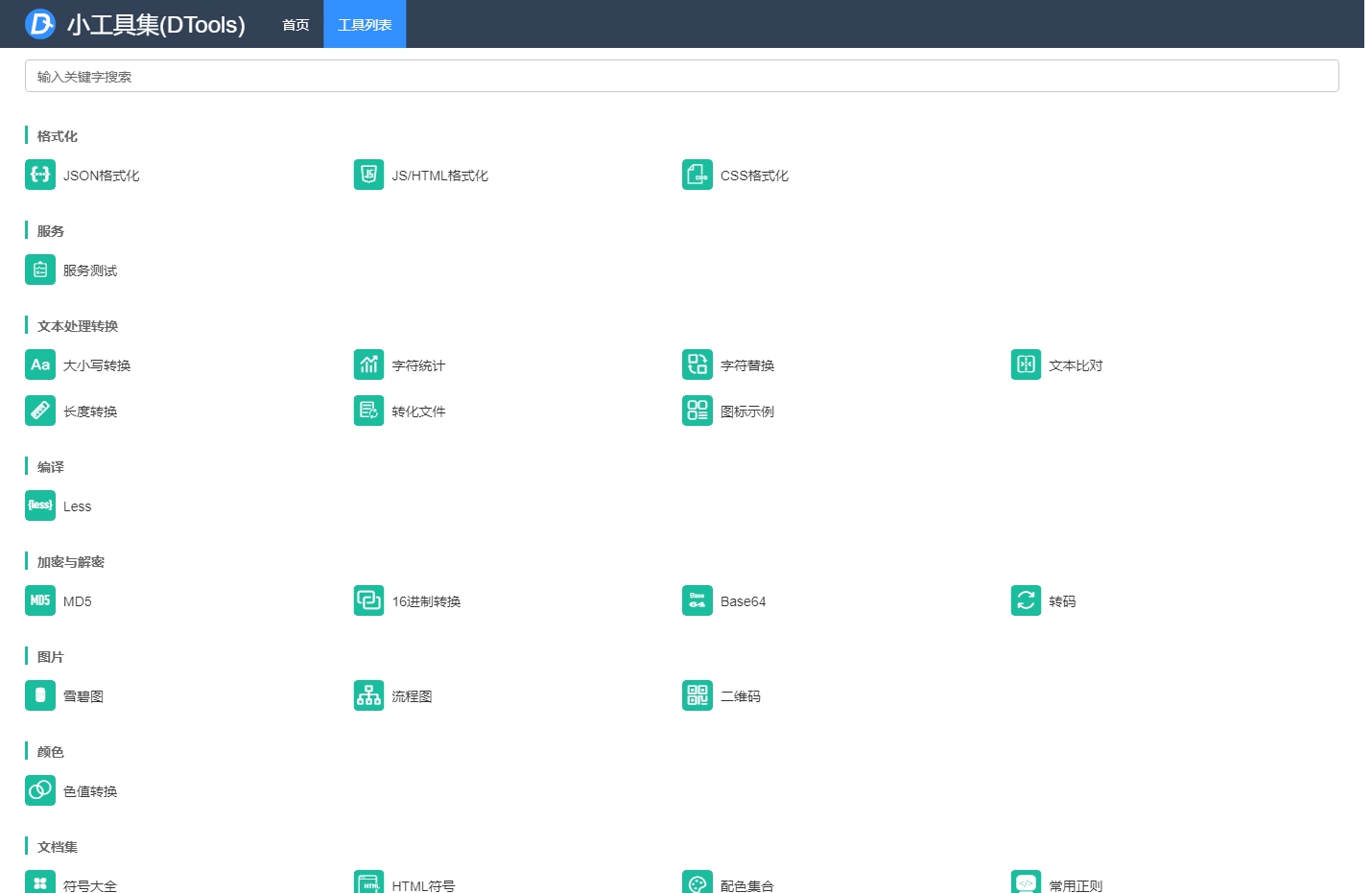The width and height of the screenshot is (1372, 893).
Task: Open the 长度转换 link text
Action: [x=90, y=411]
